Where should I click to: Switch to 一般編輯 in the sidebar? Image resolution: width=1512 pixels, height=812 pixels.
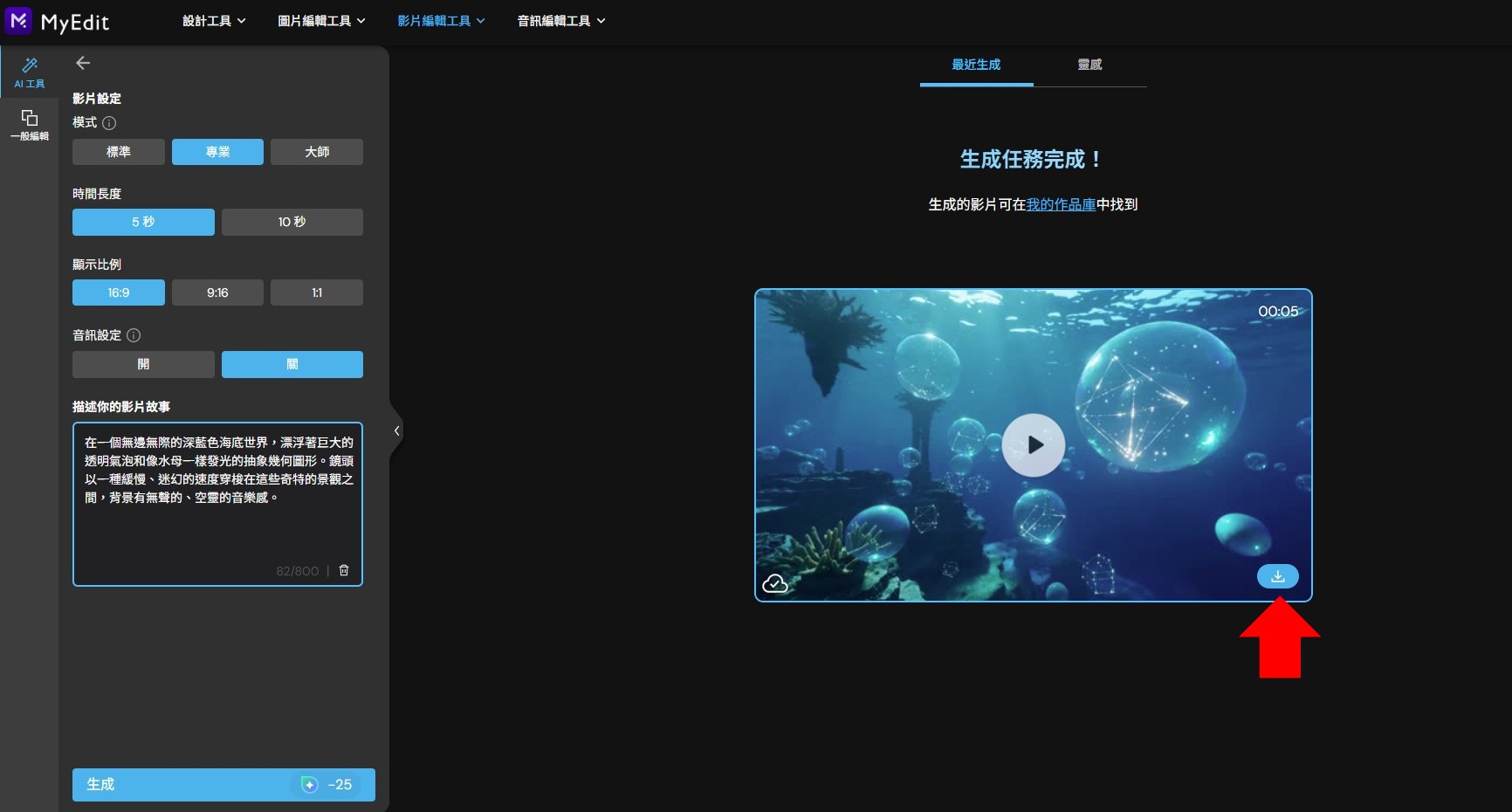pos(30,124)
